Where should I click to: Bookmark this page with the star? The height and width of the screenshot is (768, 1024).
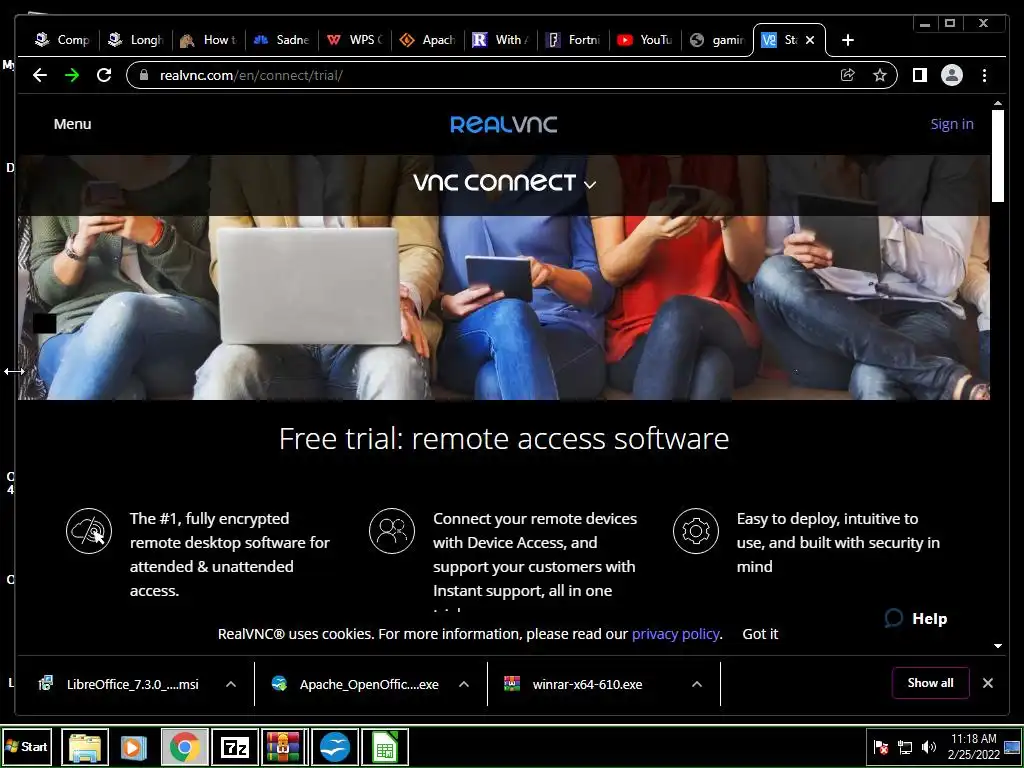click(880, 75)
